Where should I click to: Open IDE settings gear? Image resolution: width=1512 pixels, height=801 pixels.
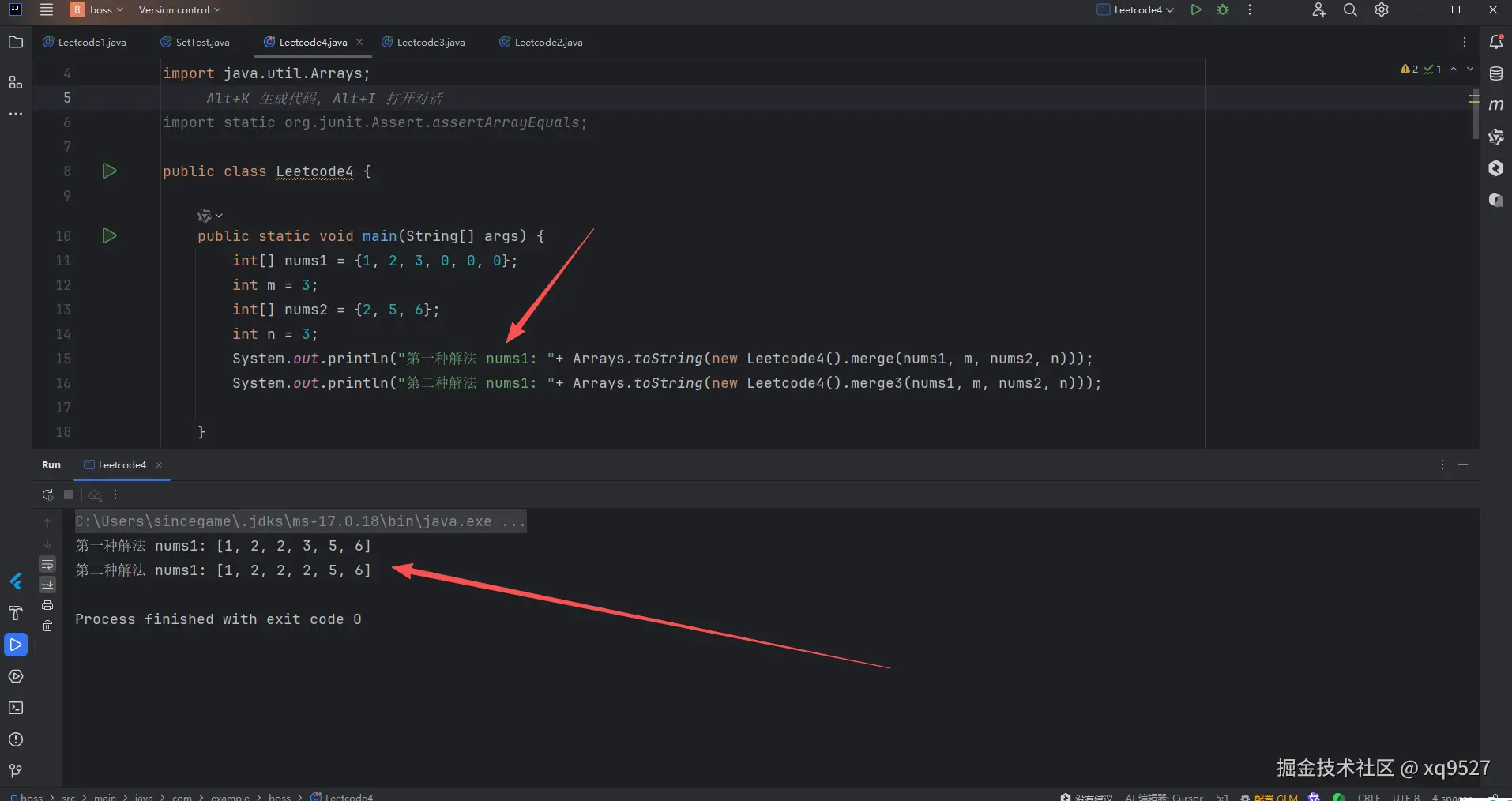click(x=1382, y=10)
